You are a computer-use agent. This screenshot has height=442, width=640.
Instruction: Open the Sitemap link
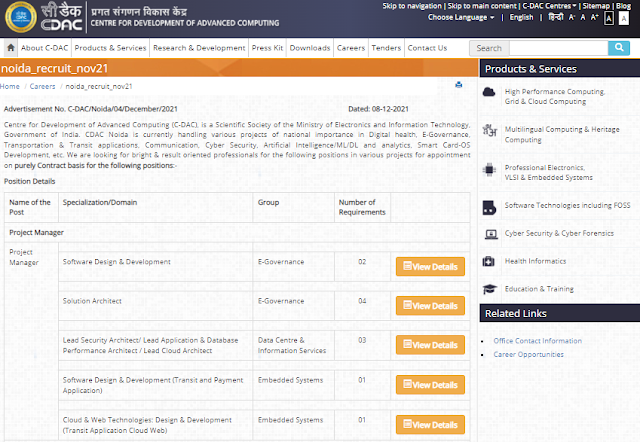pyautogui.click(x=596, y=6)
